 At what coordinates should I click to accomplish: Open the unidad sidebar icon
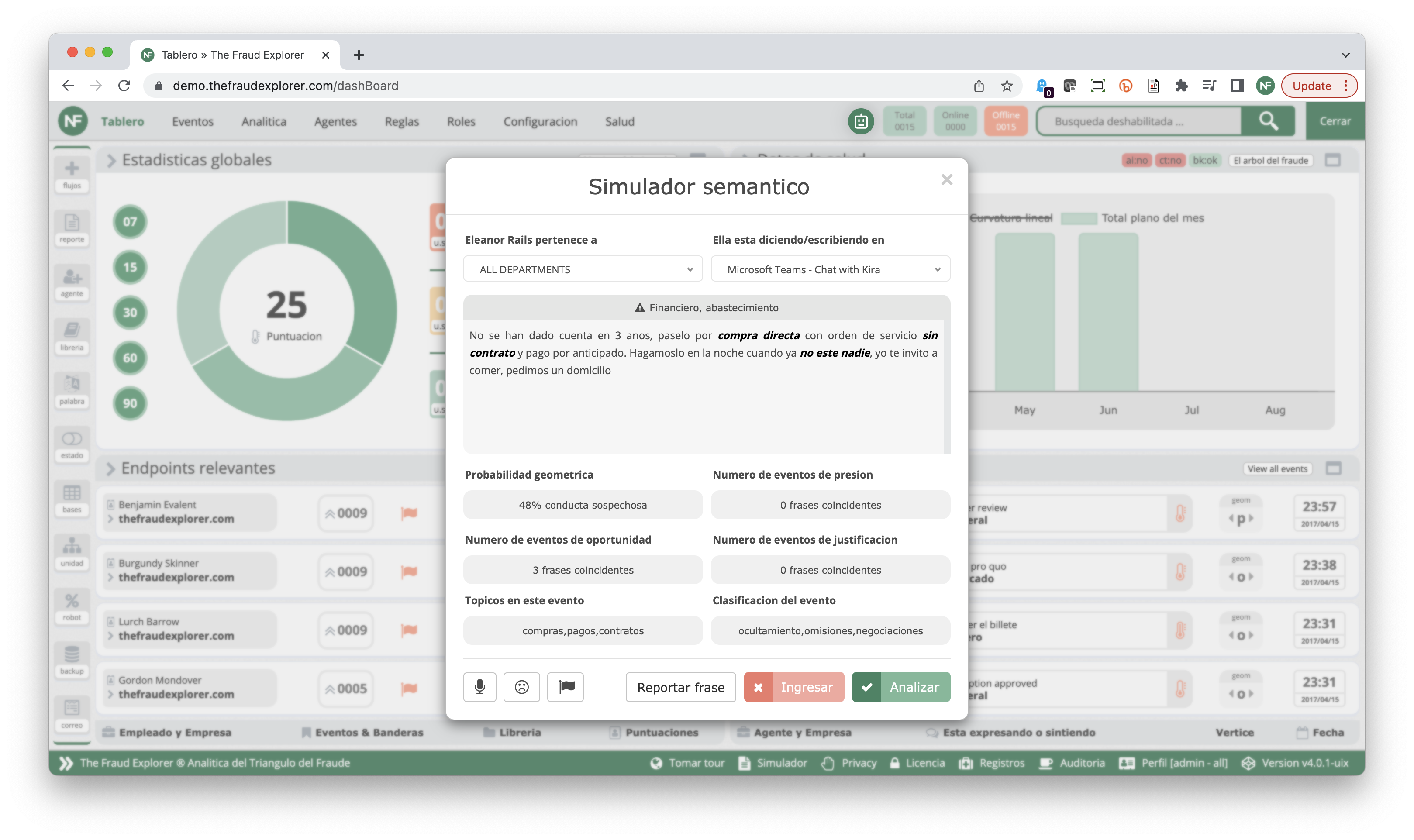(72, 552)
